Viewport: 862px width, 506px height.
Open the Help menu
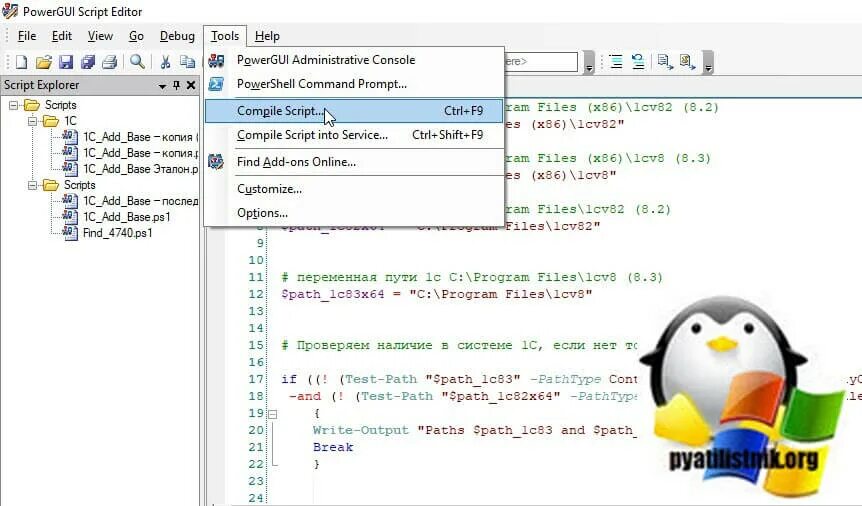tap(267, 36)
